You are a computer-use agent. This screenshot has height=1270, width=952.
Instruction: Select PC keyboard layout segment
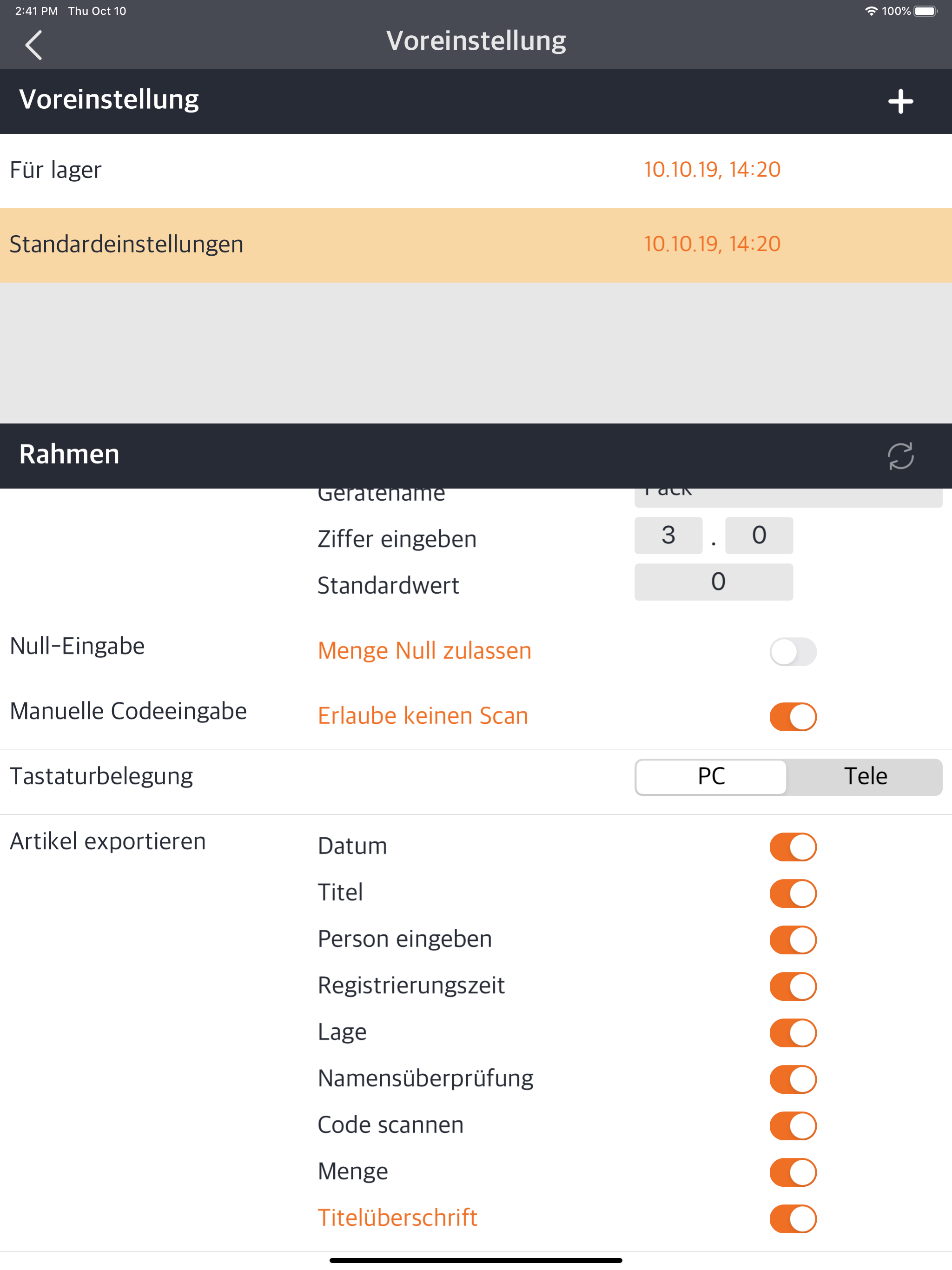click(711, 777)
